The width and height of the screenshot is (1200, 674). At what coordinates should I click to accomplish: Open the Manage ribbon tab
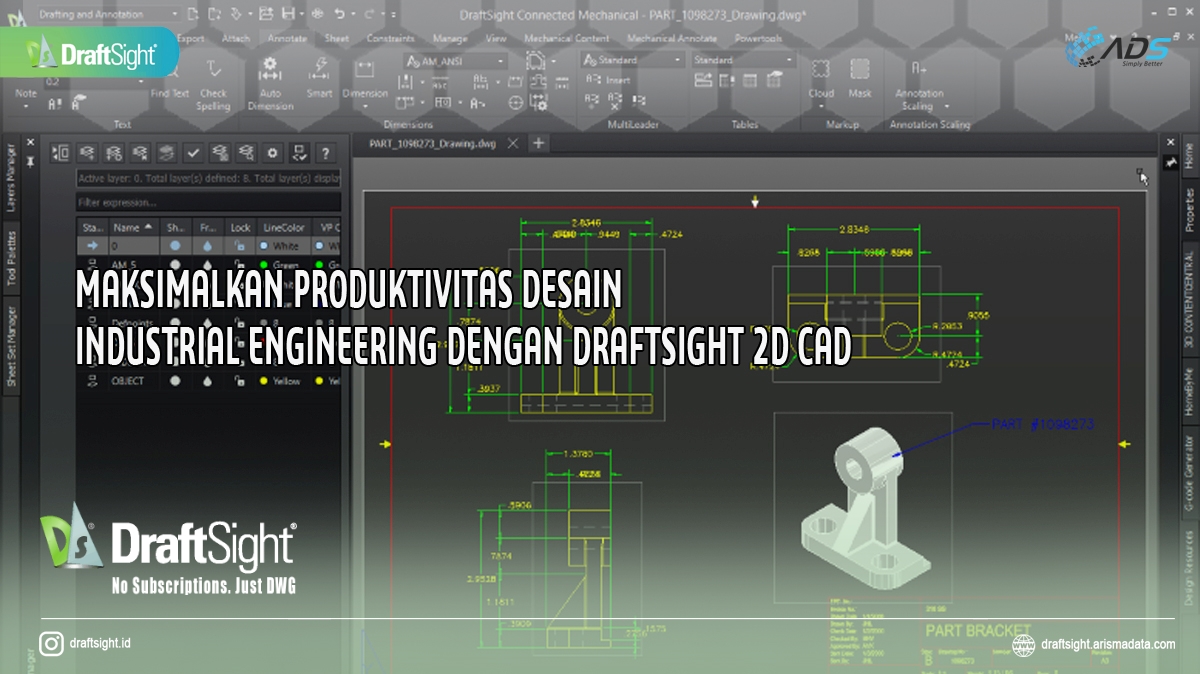click(x=449, y=38)
